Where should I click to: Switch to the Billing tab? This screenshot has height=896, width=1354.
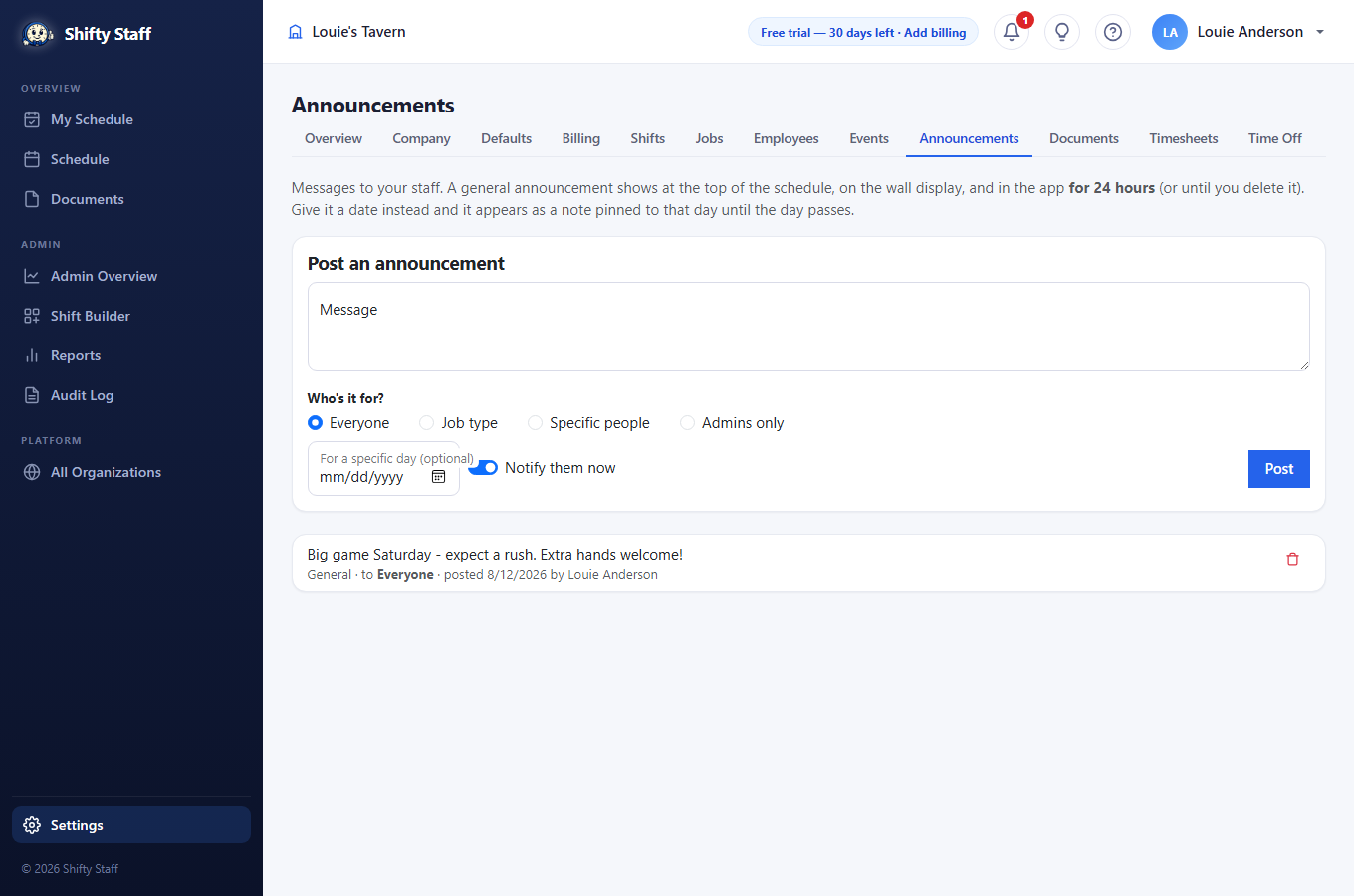coord(580,138)
